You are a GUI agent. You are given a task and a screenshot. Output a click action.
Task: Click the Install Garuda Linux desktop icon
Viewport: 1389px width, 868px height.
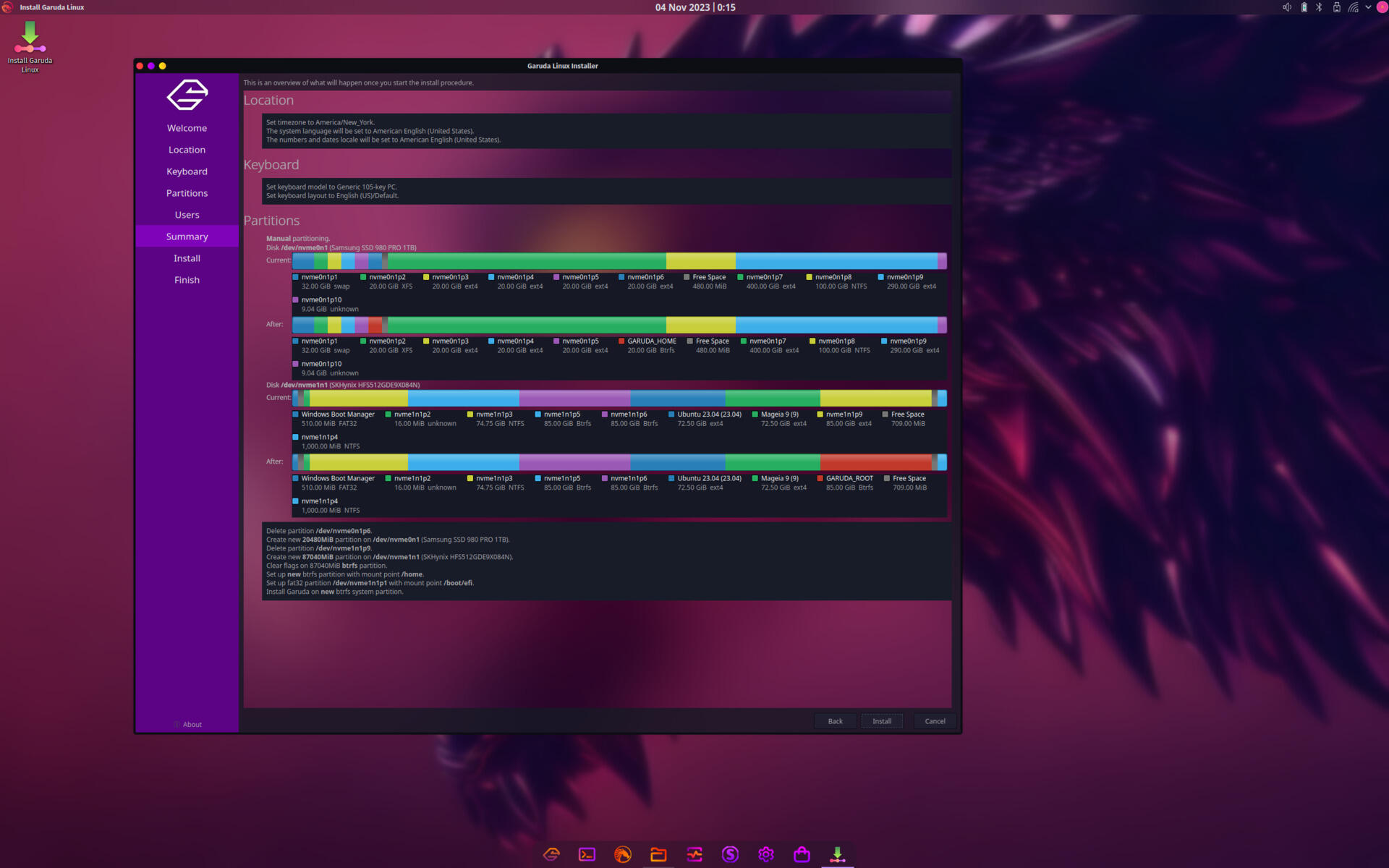coord(30,48)
